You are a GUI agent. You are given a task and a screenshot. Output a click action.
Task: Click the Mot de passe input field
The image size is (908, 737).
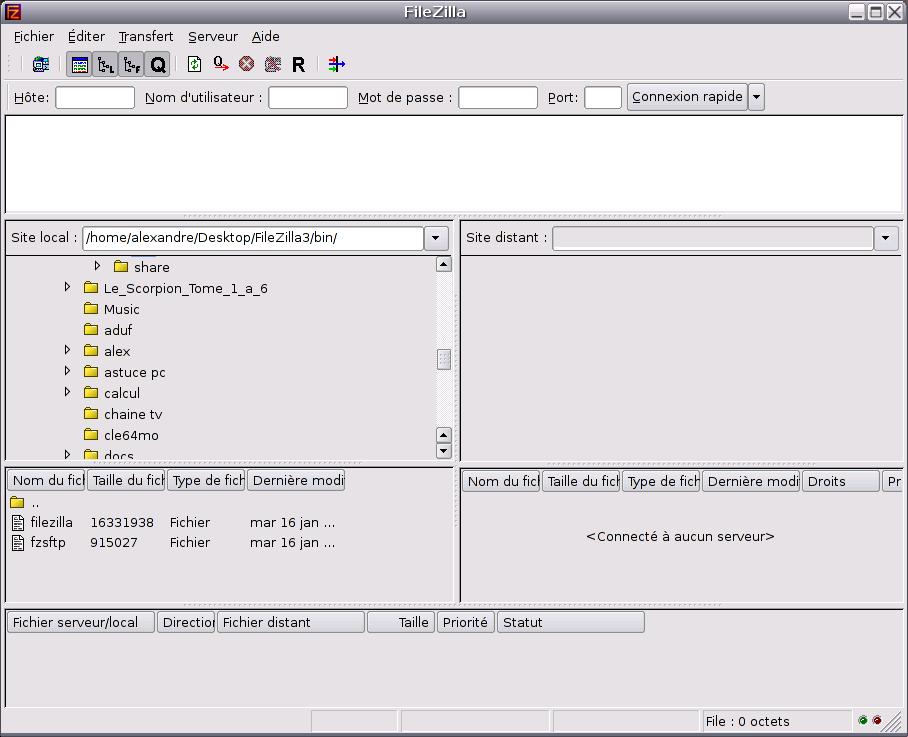498,97
